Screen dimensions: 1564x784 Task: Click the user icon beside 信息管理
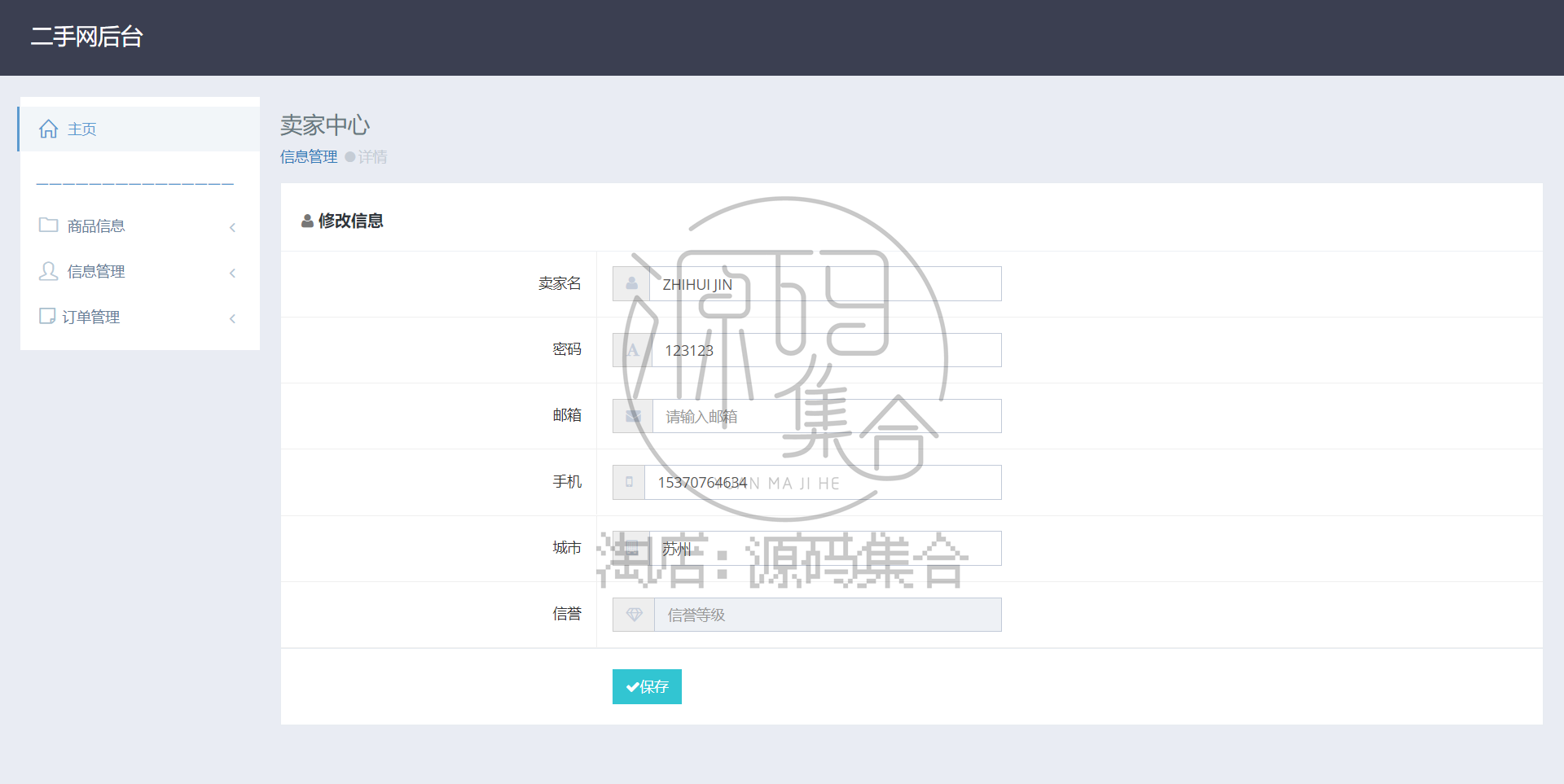click(49, 271)
